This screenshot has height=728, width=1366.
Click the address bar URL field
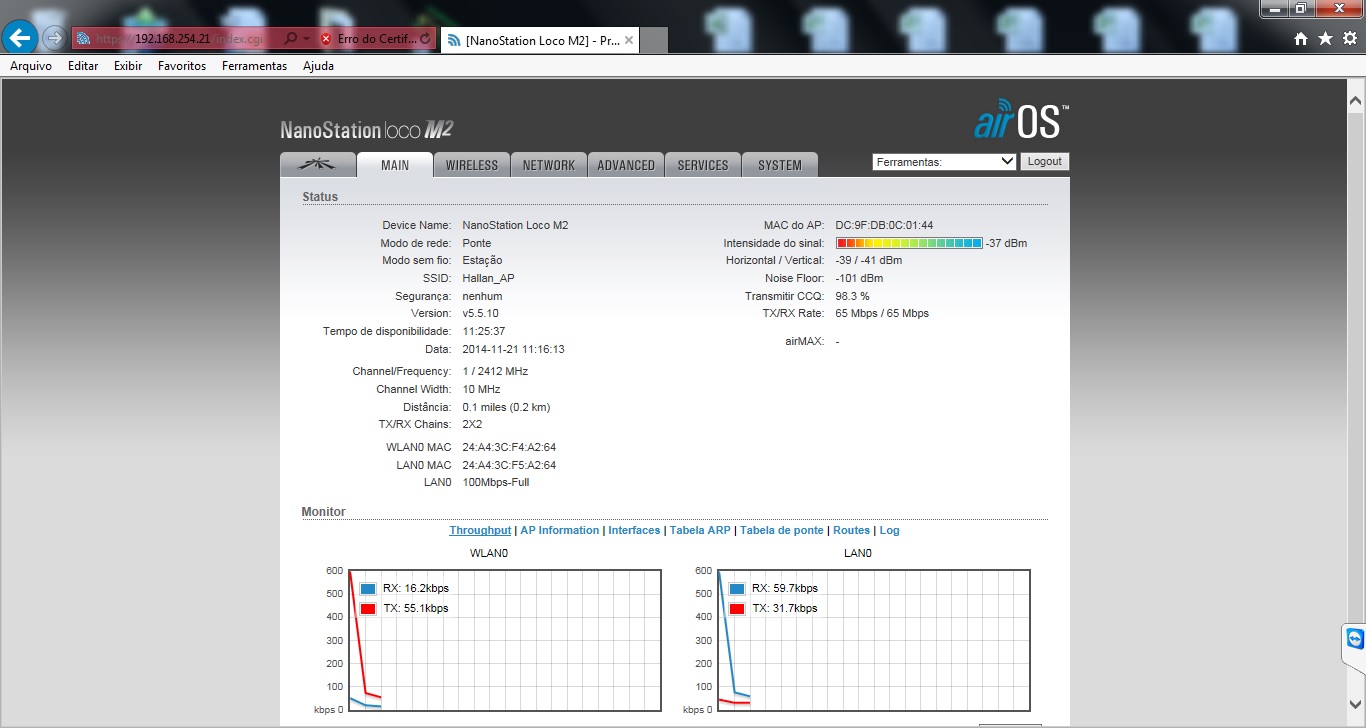pyautogui.click(x=177, y=39)
